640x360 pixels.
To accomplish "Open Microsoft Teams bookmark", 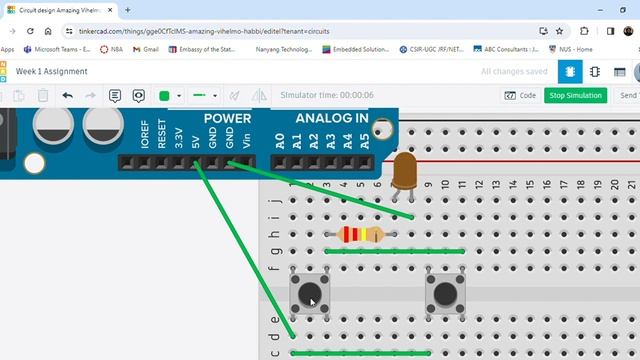I will (x=57, y=49).
